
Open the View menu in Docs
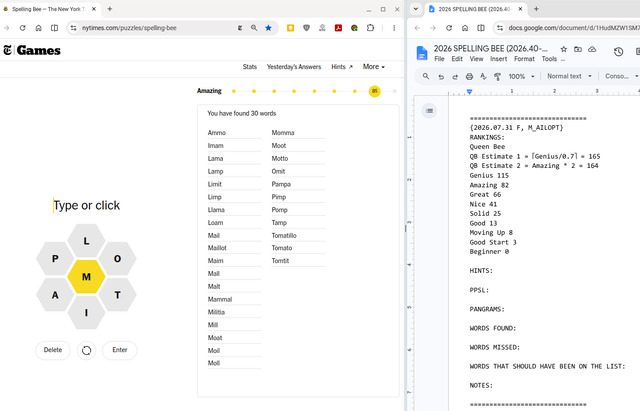(x=476, y=59)
